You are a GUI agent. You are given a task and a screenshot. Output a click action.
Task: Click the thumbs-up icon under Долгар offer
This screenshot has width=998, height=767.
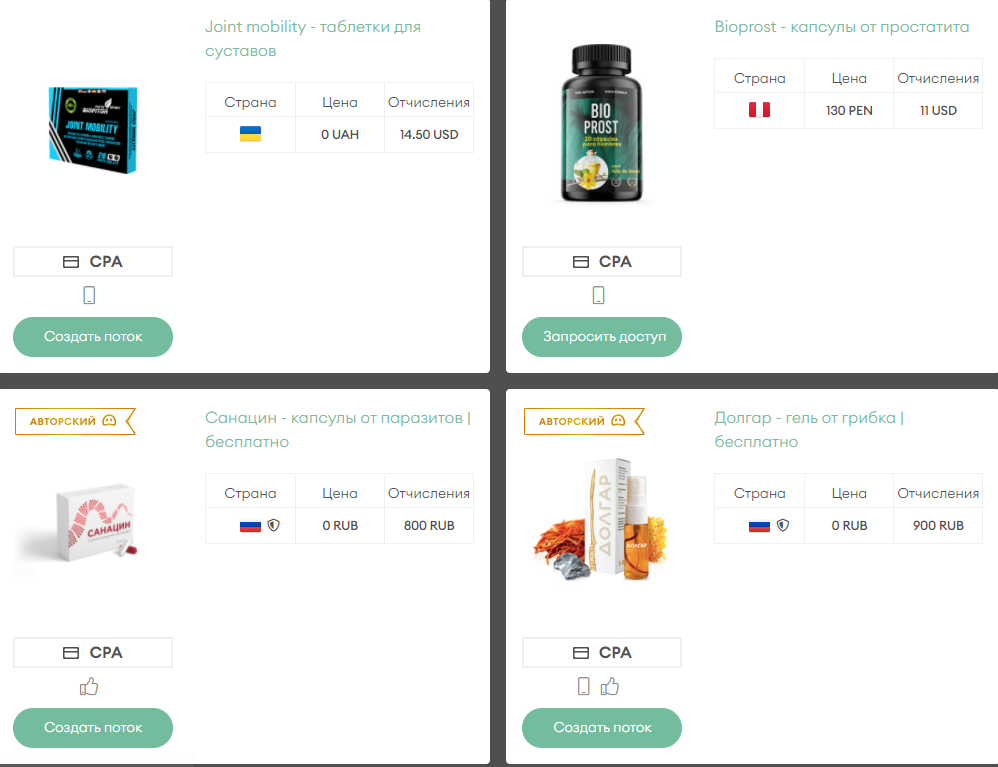(610, 686)
